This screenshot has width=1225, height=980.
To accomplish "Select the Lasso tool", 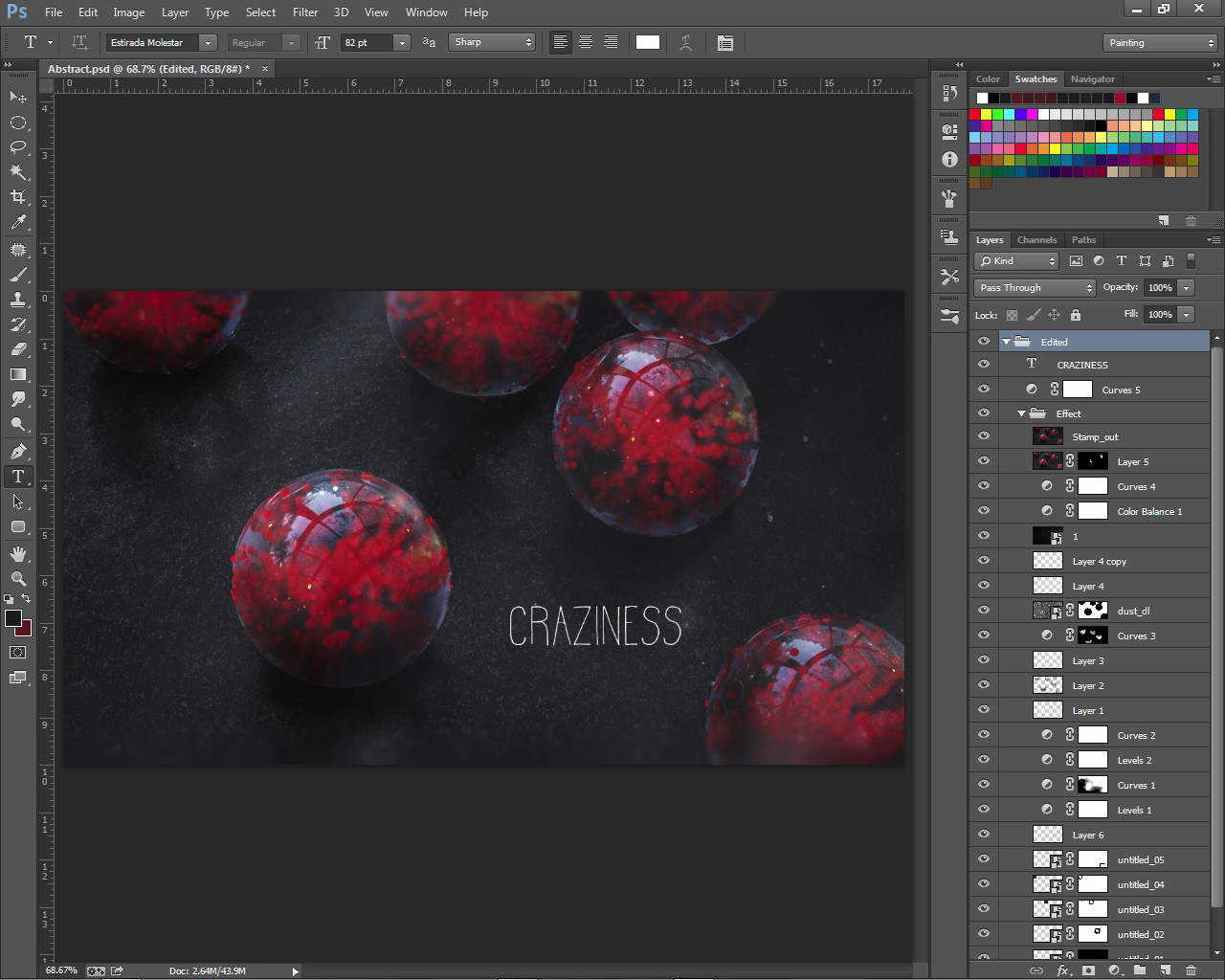I will pos(18,147).
